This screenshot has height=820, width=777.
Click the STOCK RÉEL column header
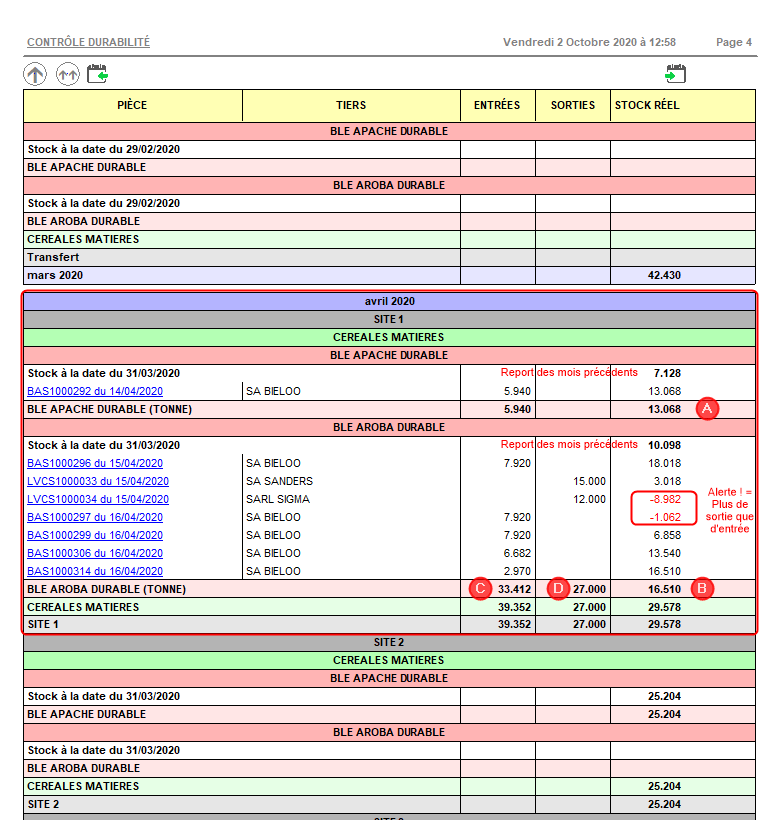[647, 105]
